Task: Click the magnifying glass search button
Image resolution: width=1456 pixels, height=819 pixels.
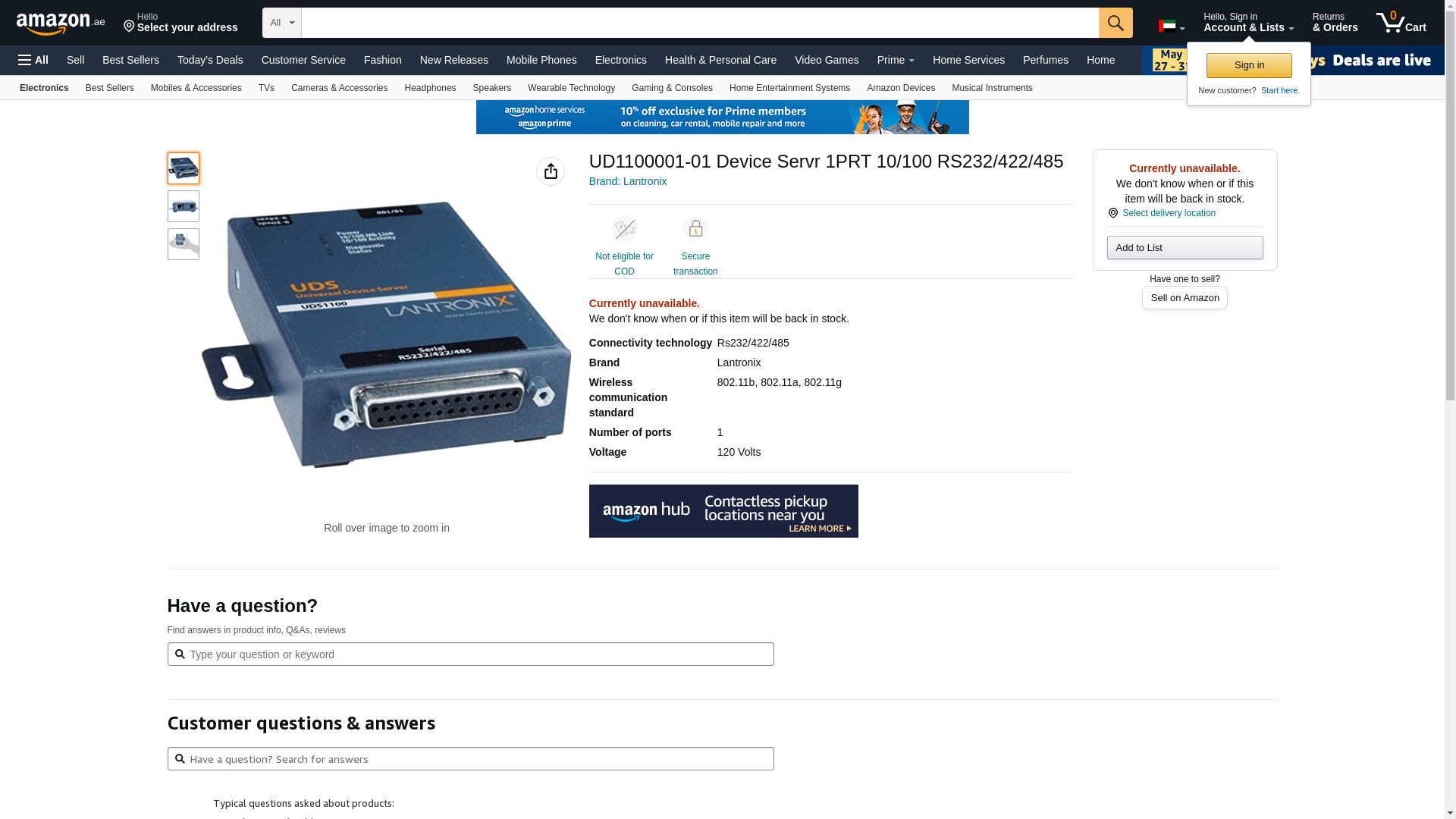Action: click(1115, 23)
